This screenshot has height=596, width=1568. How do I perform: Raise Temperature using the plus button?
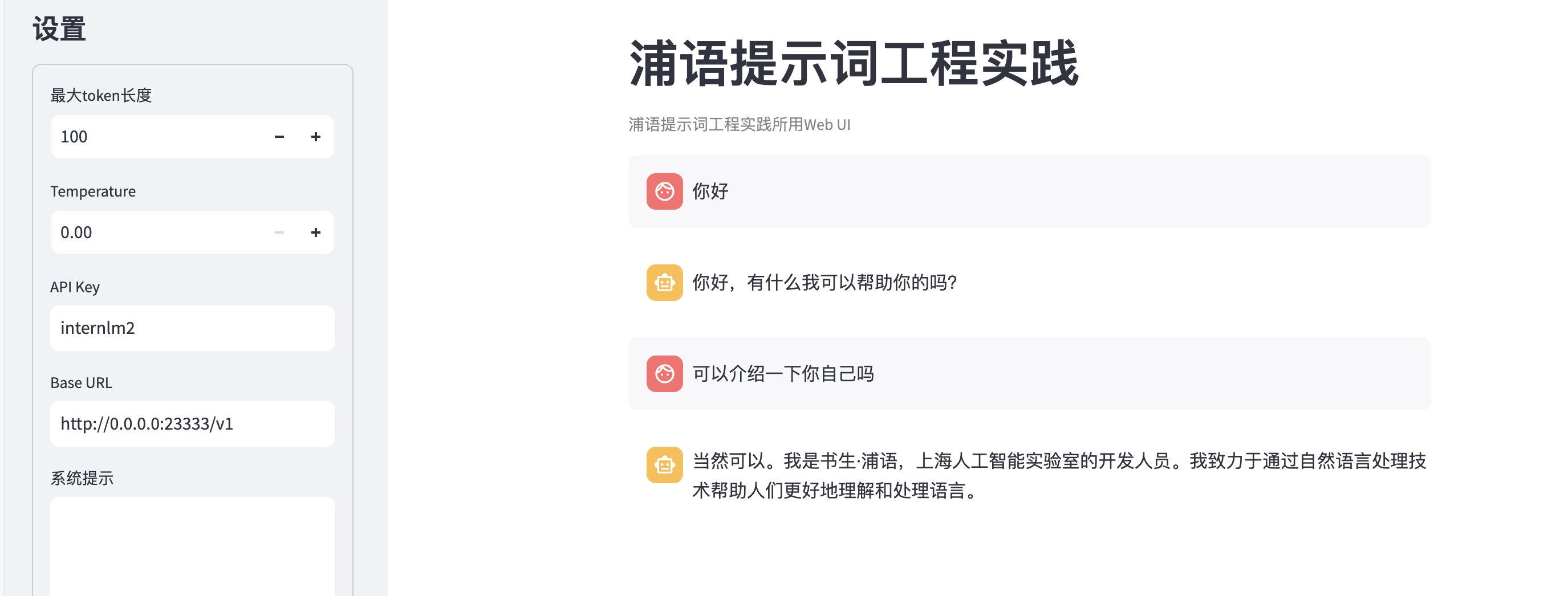[x=315, y=232]
